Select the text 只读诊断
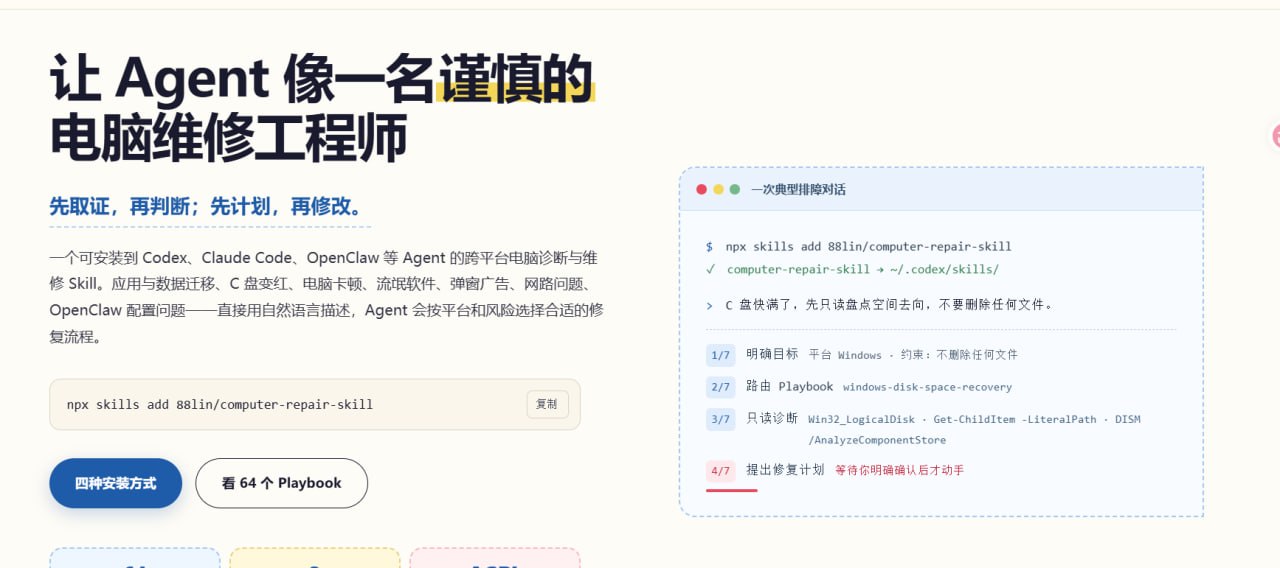 [x=772, y=418]
